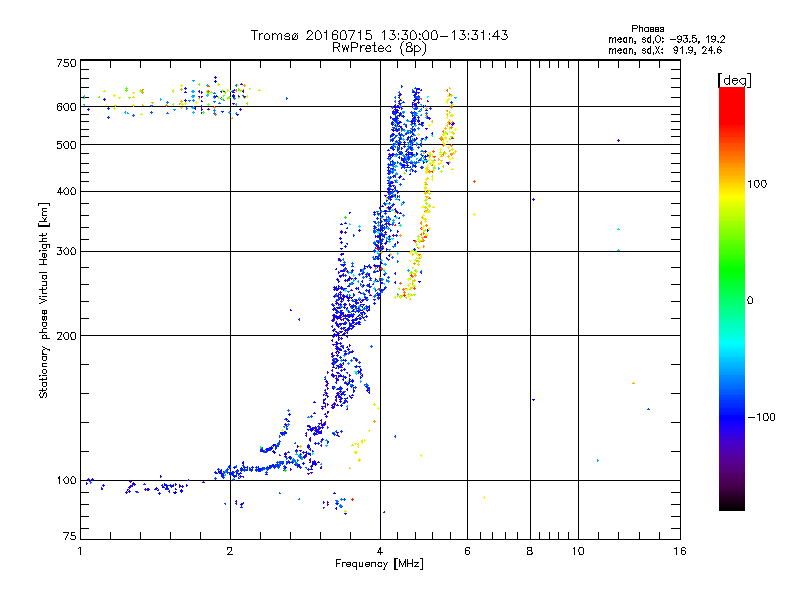The height and width of the screenshot is (600, 800).
Task: Click the y-axis label 'Stationary phase Virtual Height [km]'
Action: click(x=44, y=300)
